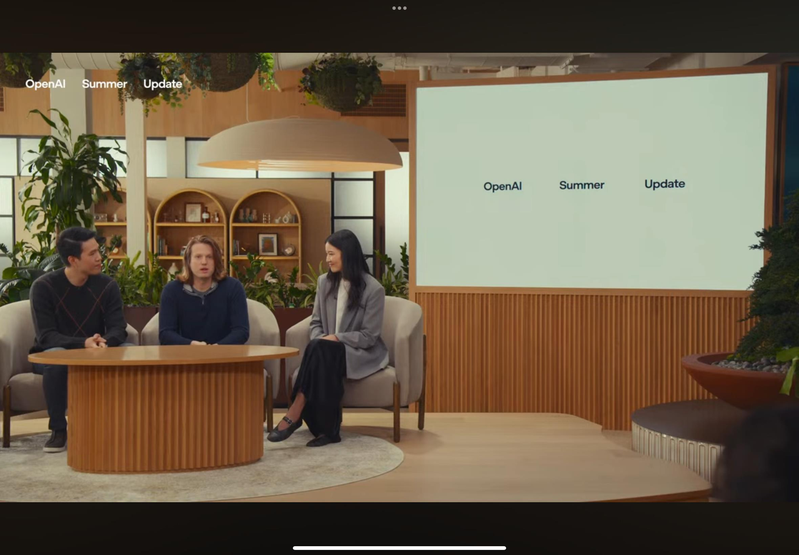
Task: Click 'Update' on the presentation screen
Action: click(664, 184)
